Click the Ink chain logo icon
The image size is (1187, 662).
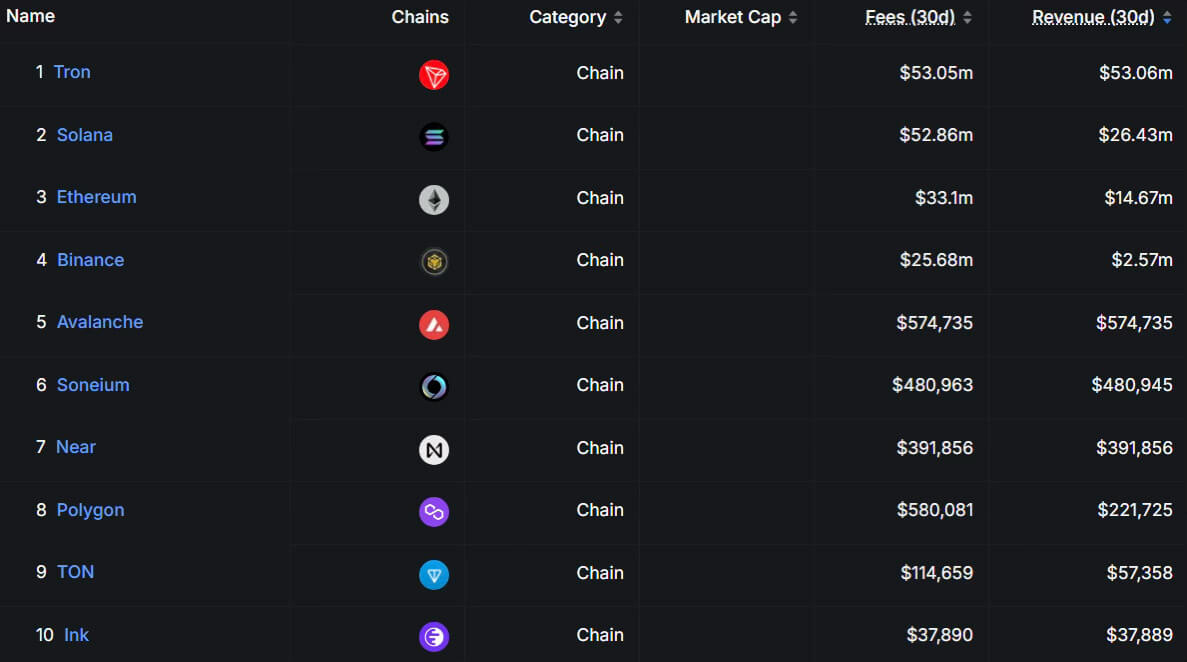pos(434,637)
